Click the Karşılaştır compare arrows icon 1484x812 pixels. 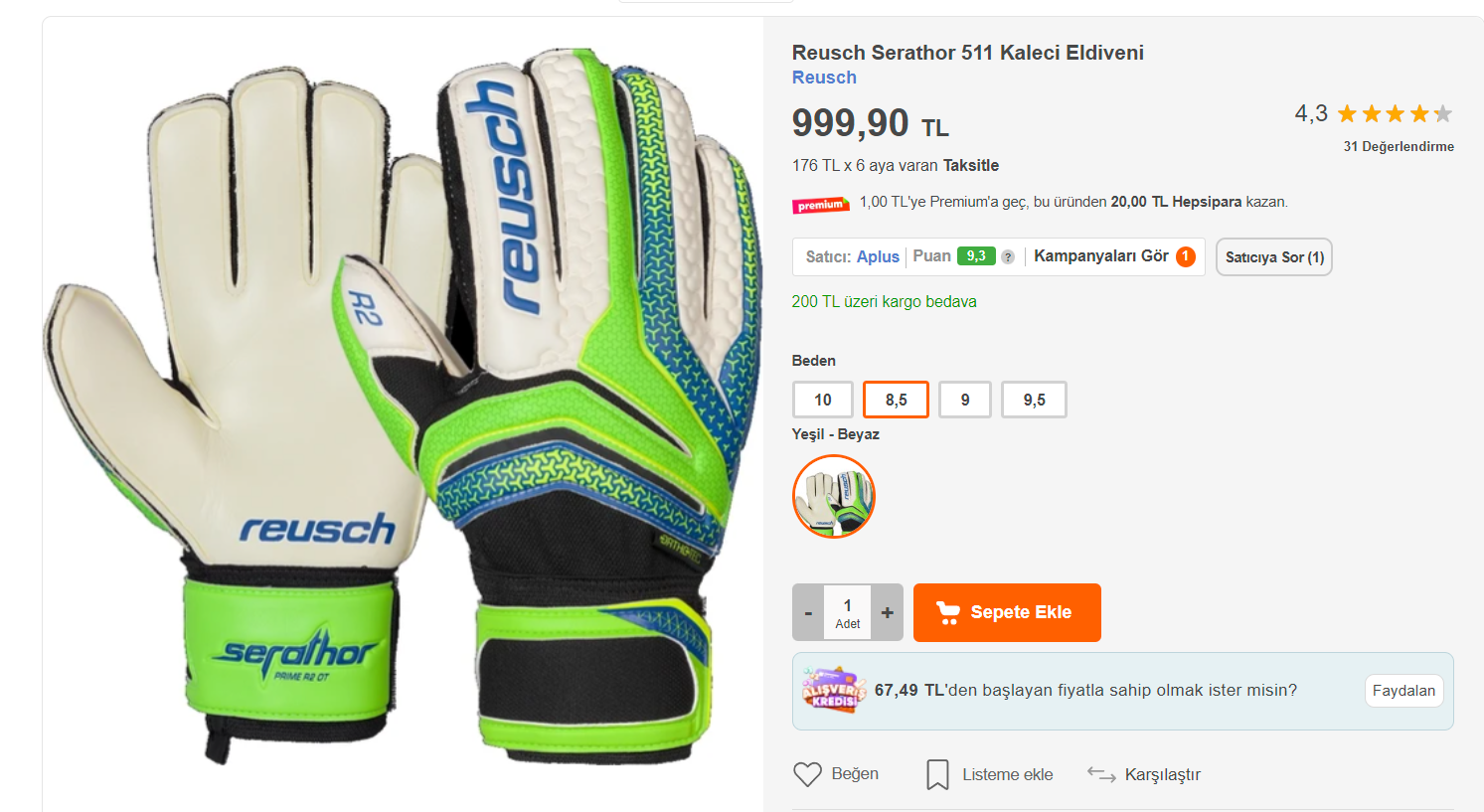click(x=1101, y=774)
